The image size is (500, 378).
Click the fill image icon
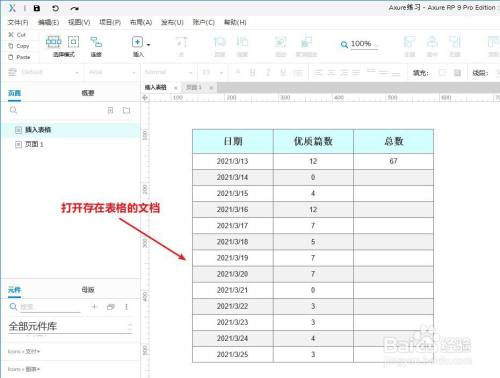(457, 73)
